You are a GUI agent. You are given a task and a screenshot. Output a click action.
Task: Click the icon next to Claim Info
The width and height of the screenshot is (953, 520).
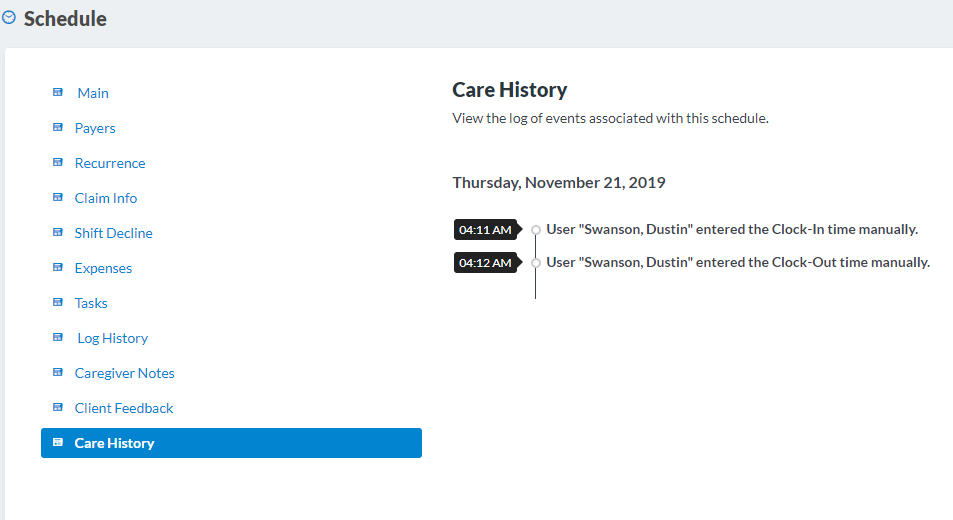(x=58, y=198)
